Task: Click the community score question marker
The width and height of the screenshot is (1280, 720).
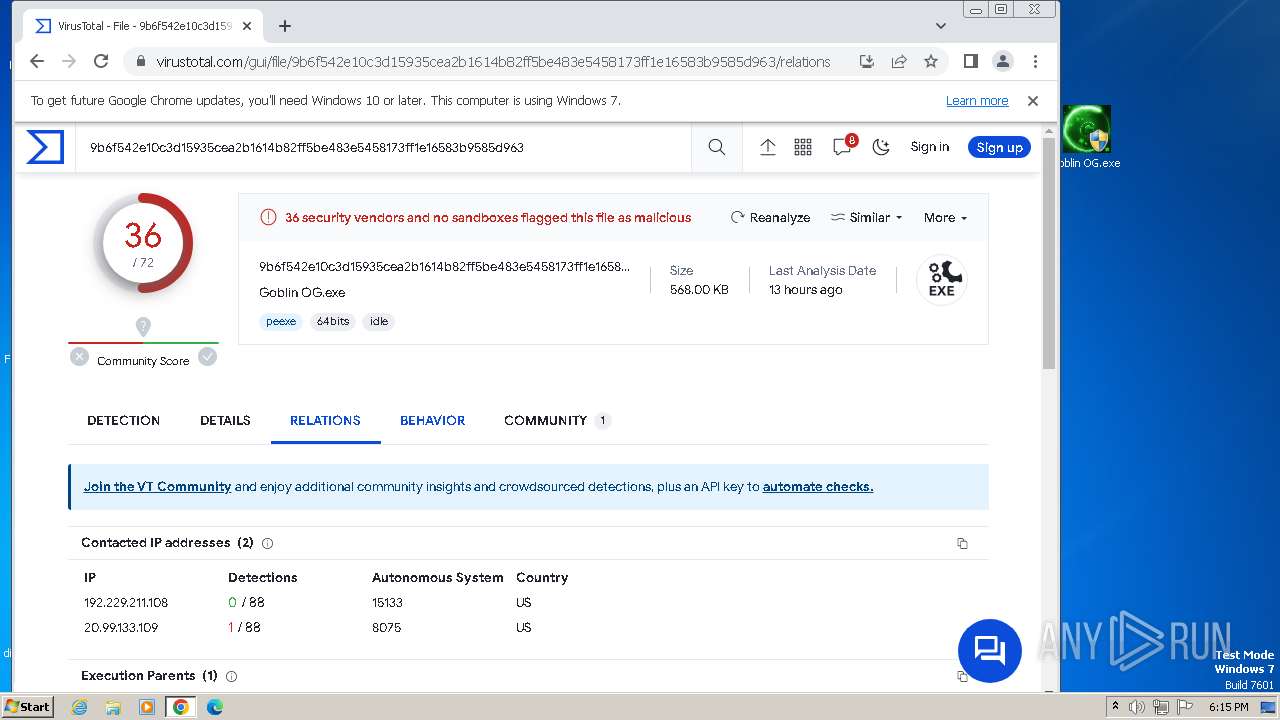Action: [143, 326]
